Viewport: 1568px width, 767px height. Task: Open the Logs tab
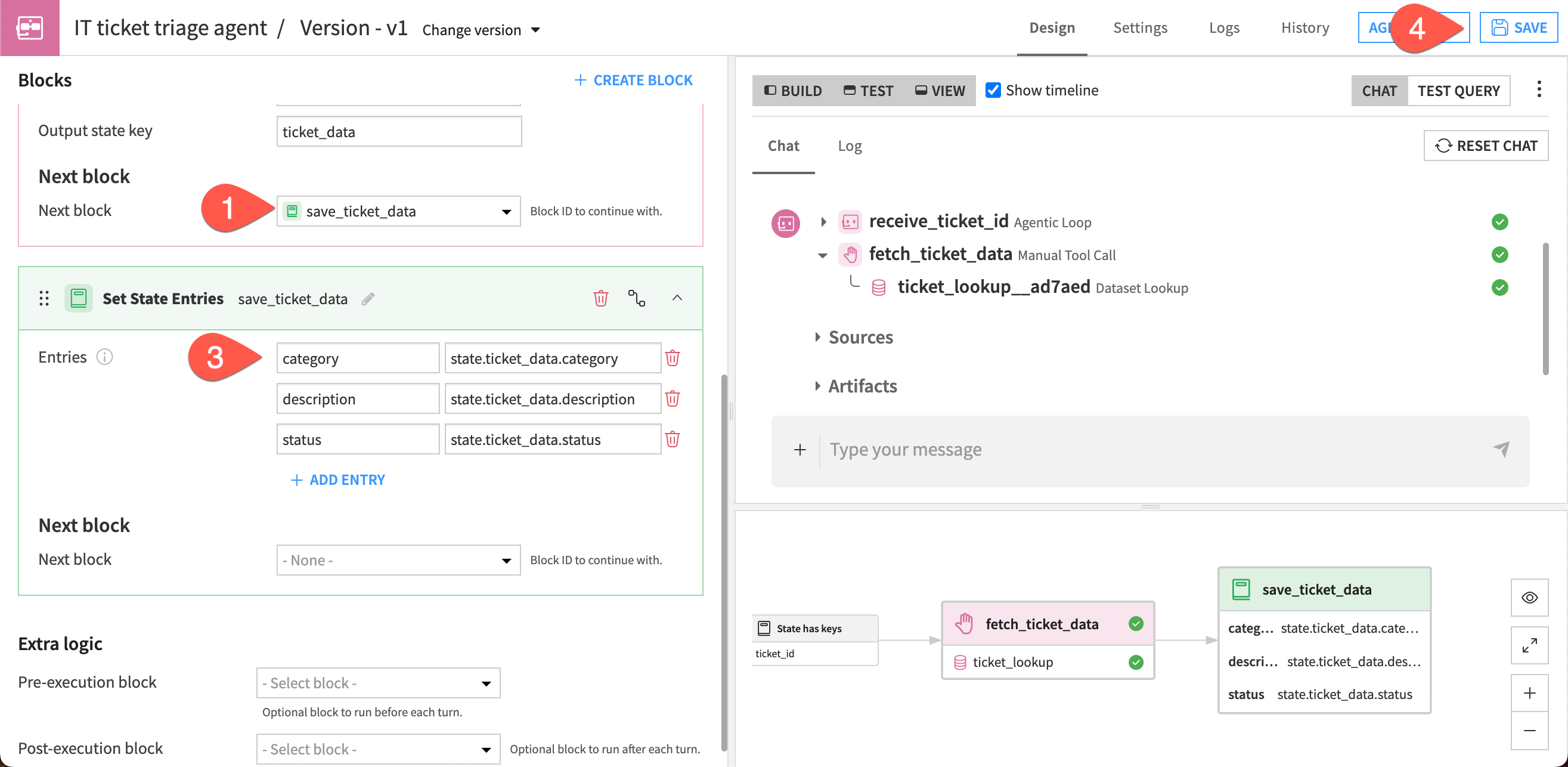point(1223,27)
